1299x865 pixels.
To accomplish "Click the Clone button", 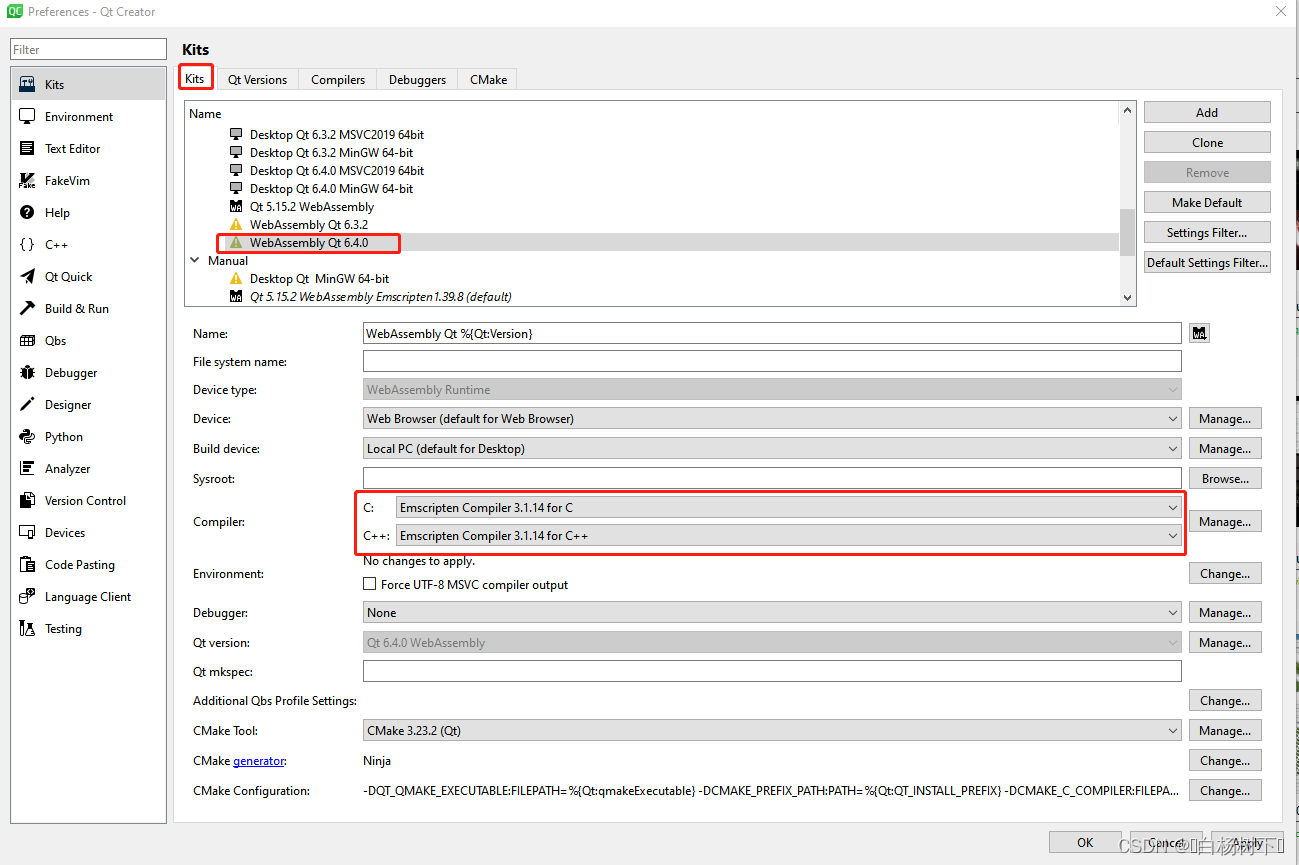I will pos(1206,141).
